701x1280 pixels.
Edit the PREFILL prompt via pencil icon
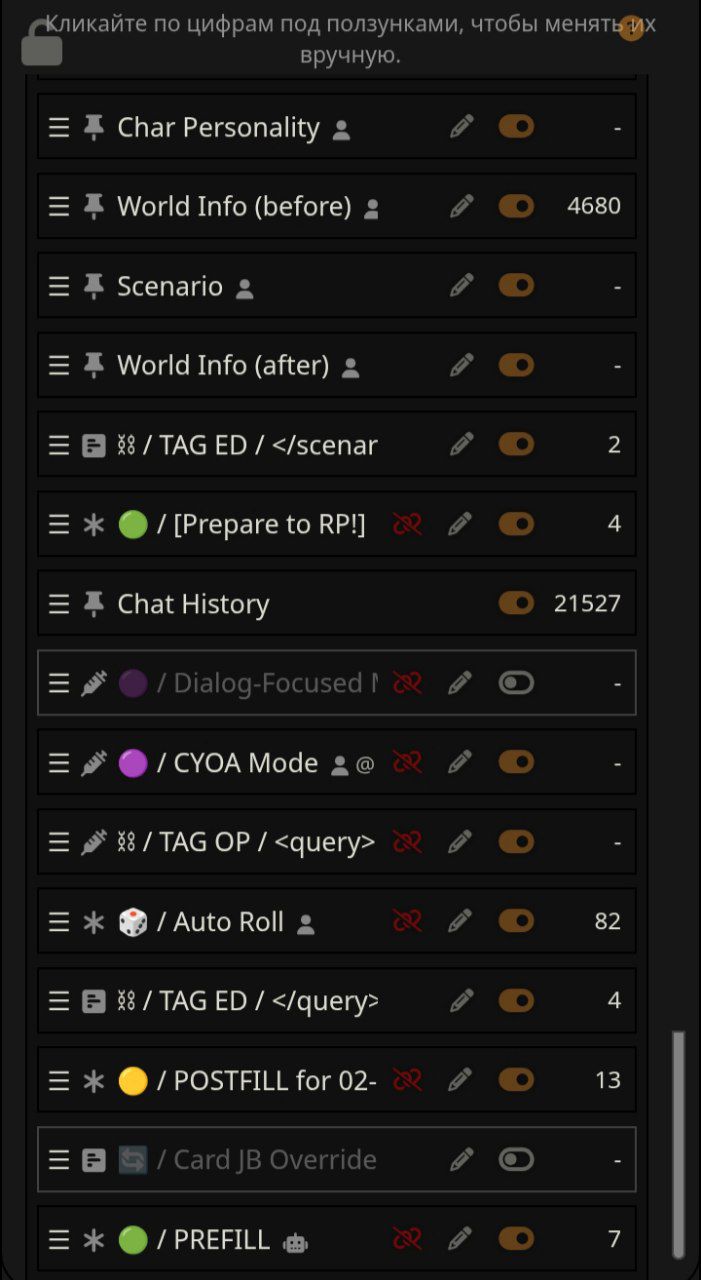tap(461, 1239)
